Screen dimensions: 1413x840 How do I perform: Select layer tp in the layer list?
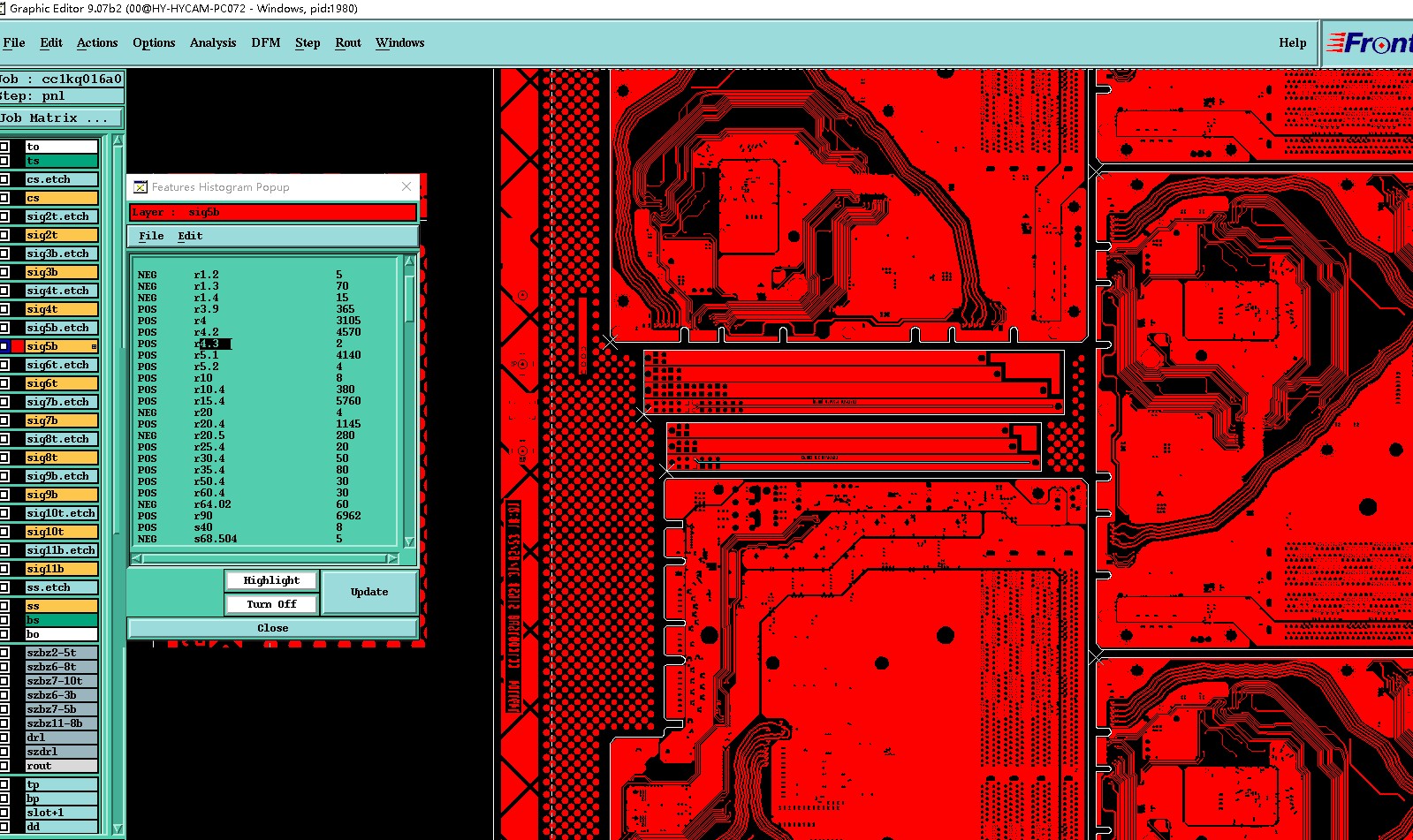coord(61,784)
